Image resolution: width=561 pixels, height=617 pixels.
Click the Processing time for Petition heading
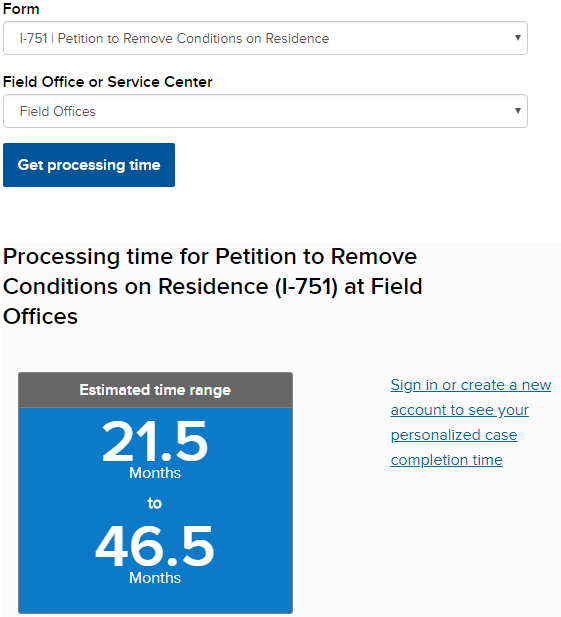coord(212,286)
